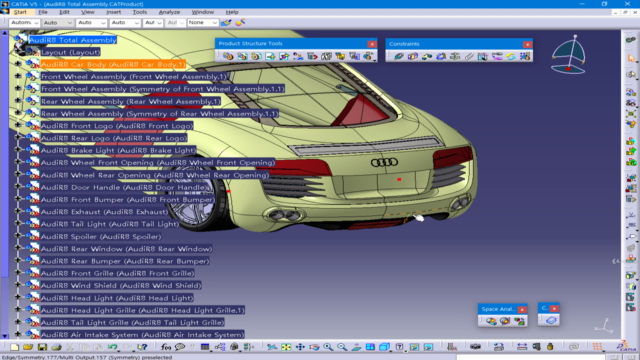This screenshot has width=640, height=360.
Task: Open the Analyze menu
Action: click(x=169, y=12)
